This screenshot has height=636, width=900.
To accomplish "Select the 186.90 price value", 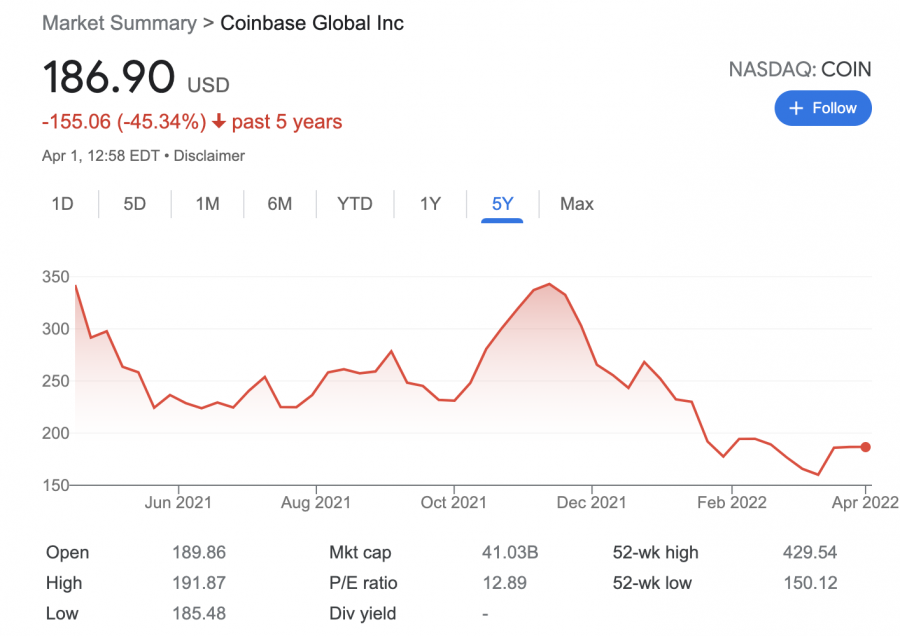I will pos(108,76).
